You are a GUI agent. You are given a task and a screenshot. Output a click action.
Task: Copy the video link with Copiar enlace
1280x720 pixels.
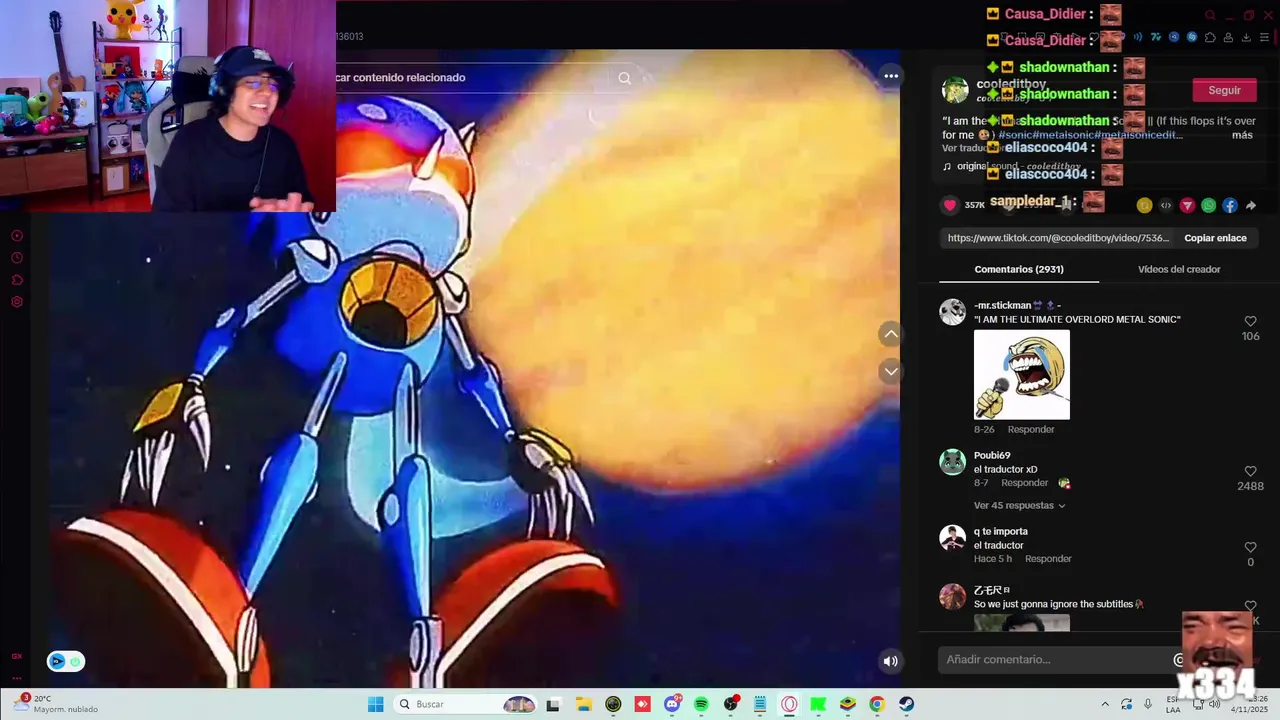(x=1215, y=238)
